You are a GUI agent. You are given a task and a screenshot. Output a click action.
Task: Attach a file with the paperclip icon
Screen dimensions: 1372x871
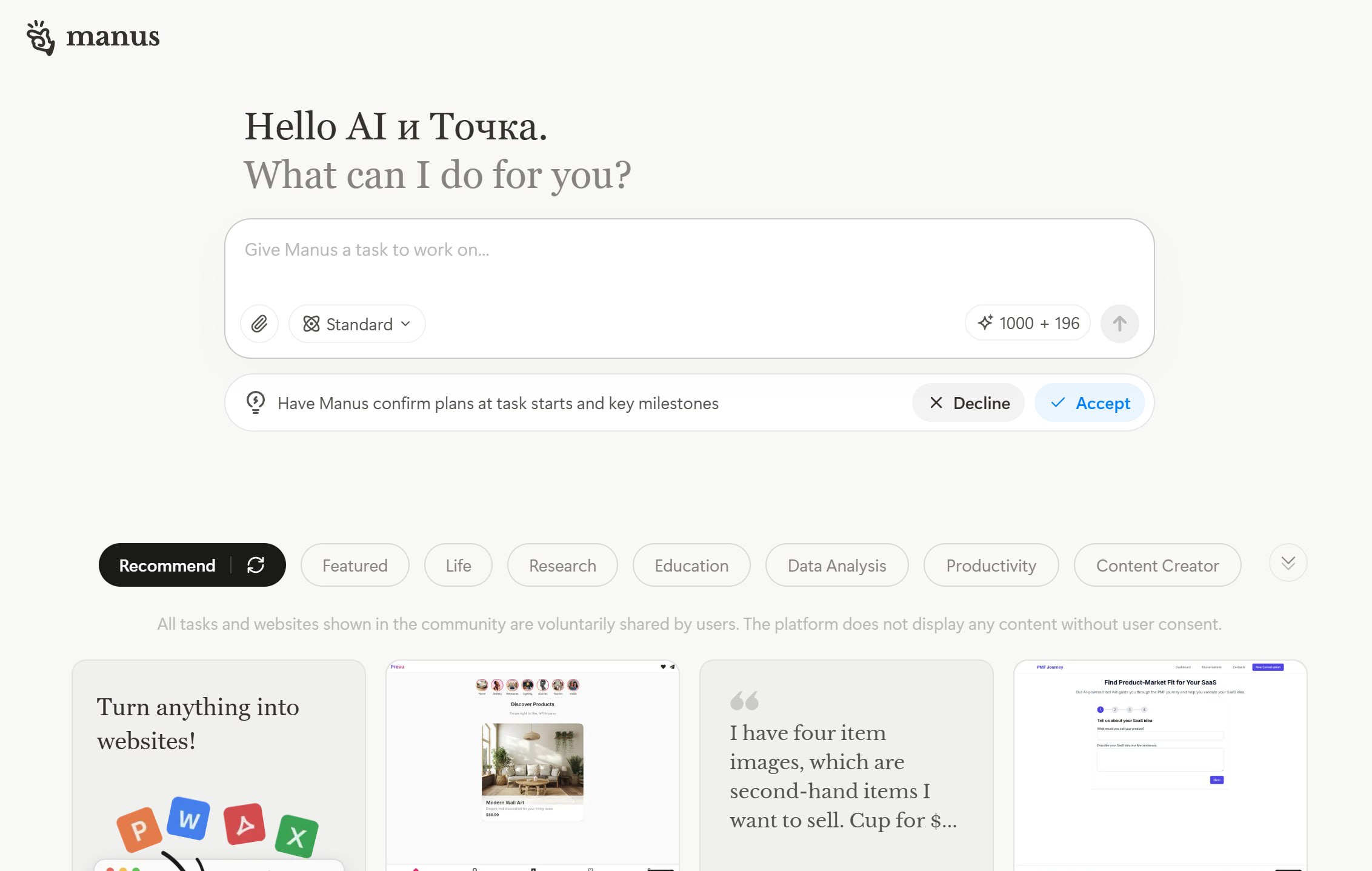pyautogui.click(x=259, y=324)
